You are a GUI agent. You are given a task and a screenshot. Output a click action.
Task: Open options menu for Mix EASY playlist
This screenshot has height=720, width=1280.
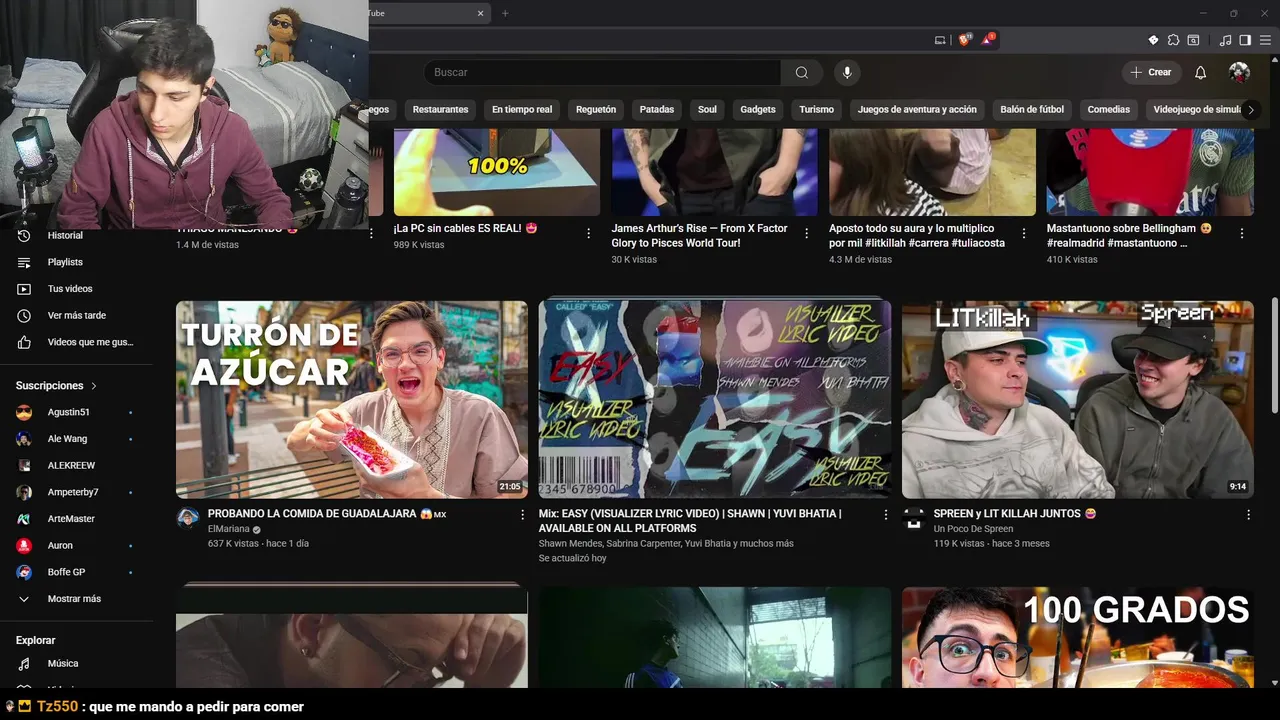pyautogui.click(x=885, y=515)
